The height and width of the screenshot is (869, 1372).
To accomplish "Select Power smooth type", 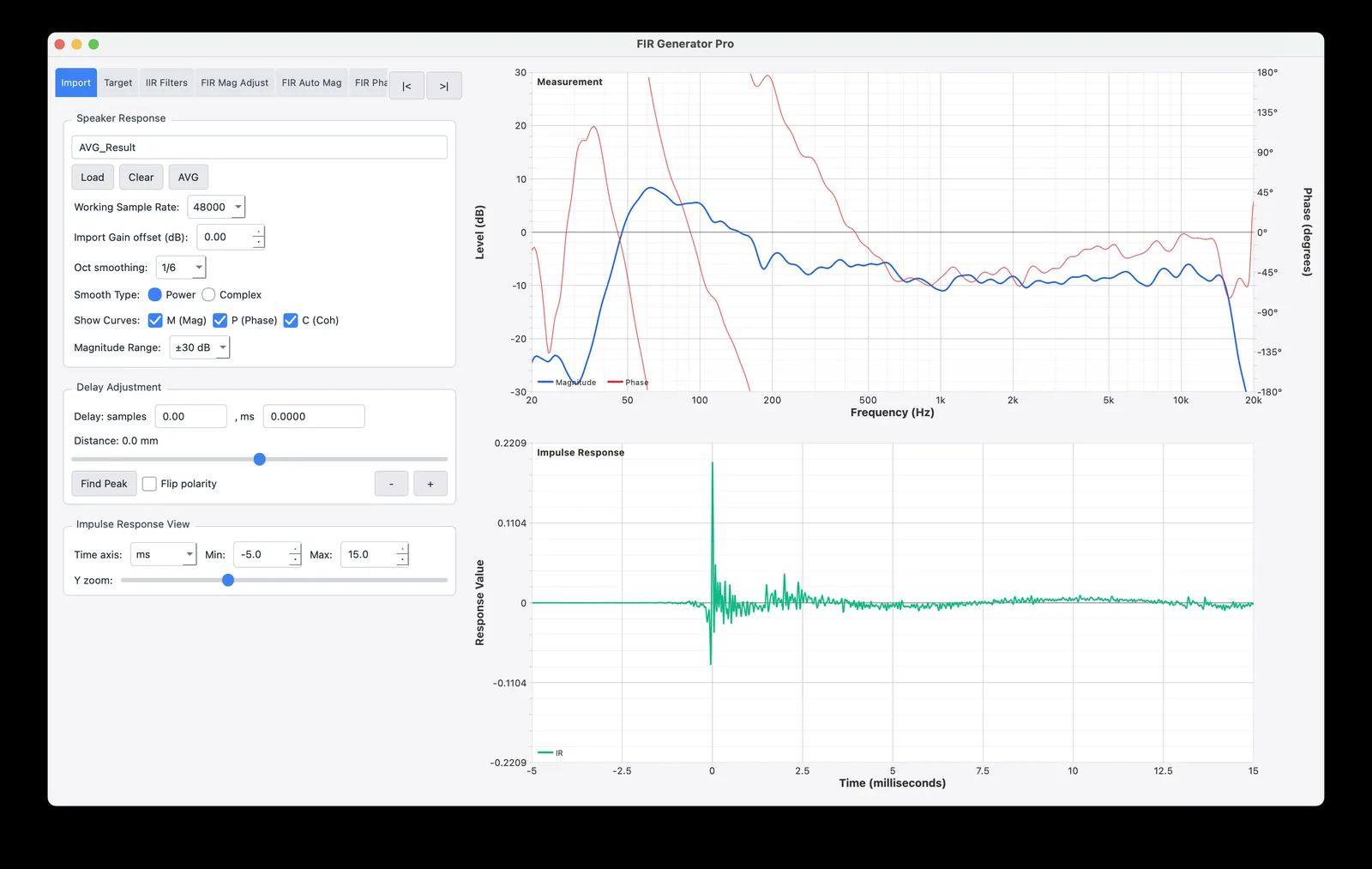I will [x=155, y=294].
